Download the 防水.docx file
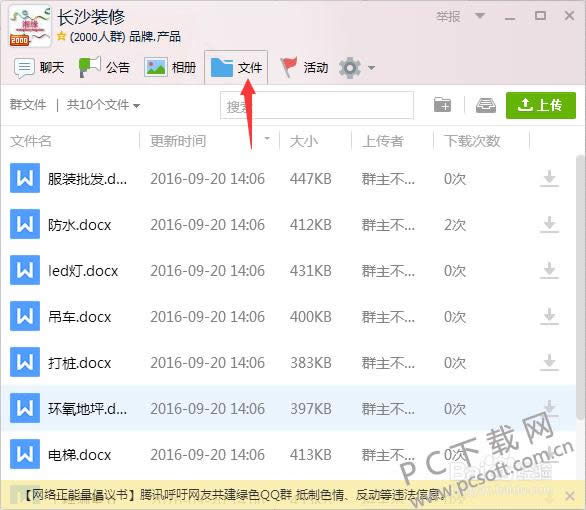Image resolution: width=586 pixels, height=510 pixels. (549, 224)
